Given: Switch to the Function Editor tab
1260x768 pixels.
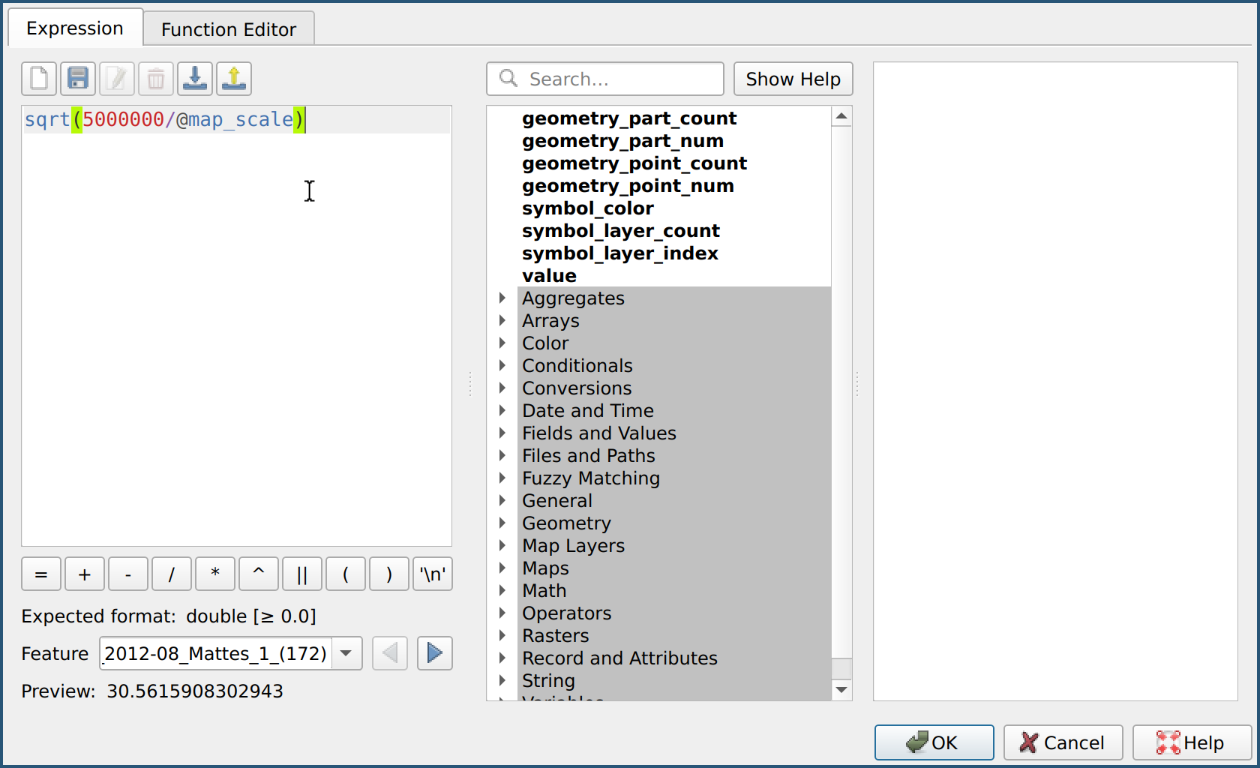Looking at the screenshot, I should point(228,29).
